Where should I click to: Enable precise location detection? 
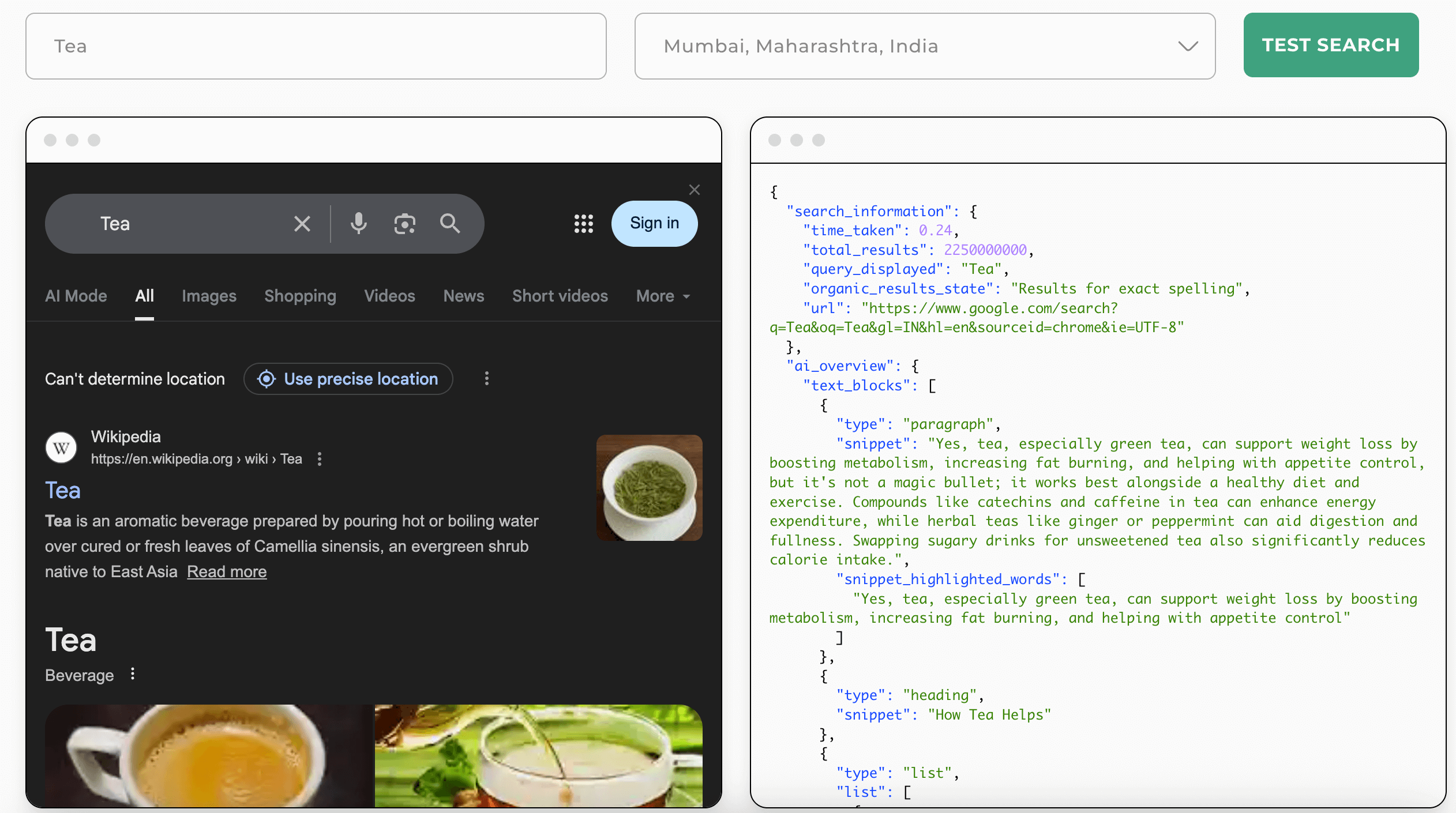347,379
